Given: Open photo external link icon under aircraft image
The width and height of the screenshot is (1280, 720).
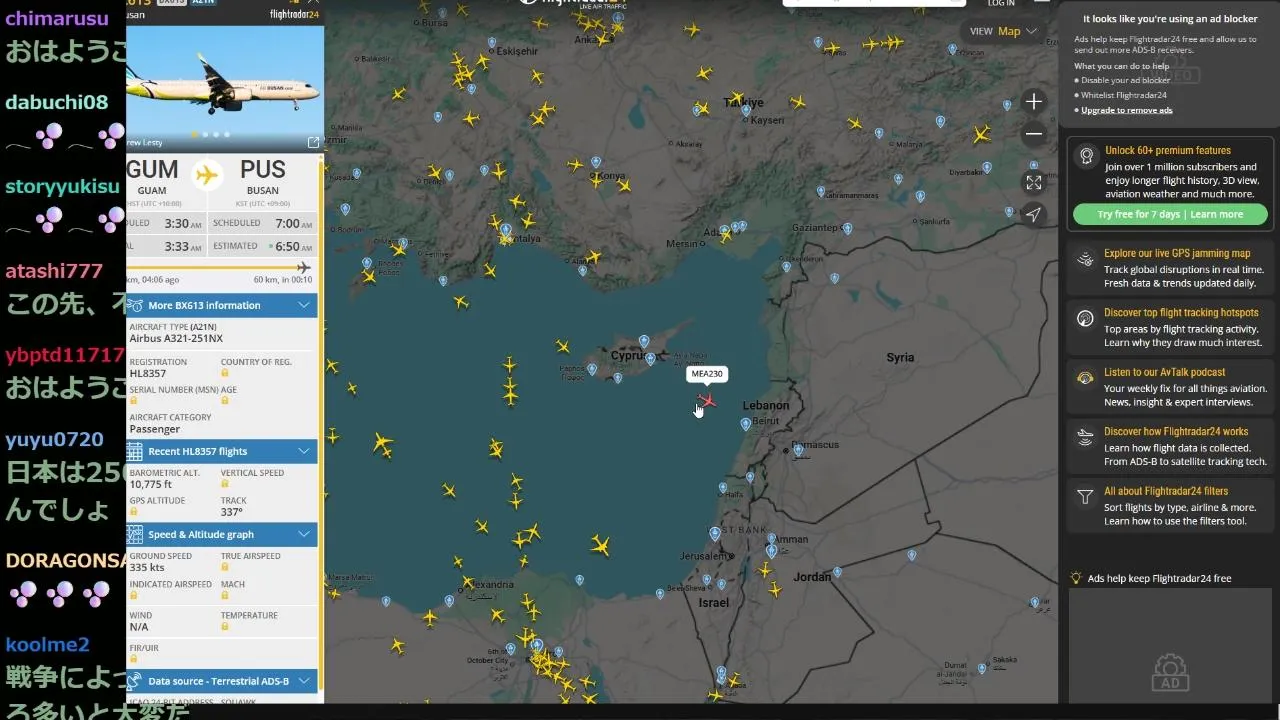Looking at the screenshot, I should click(313, 143).
